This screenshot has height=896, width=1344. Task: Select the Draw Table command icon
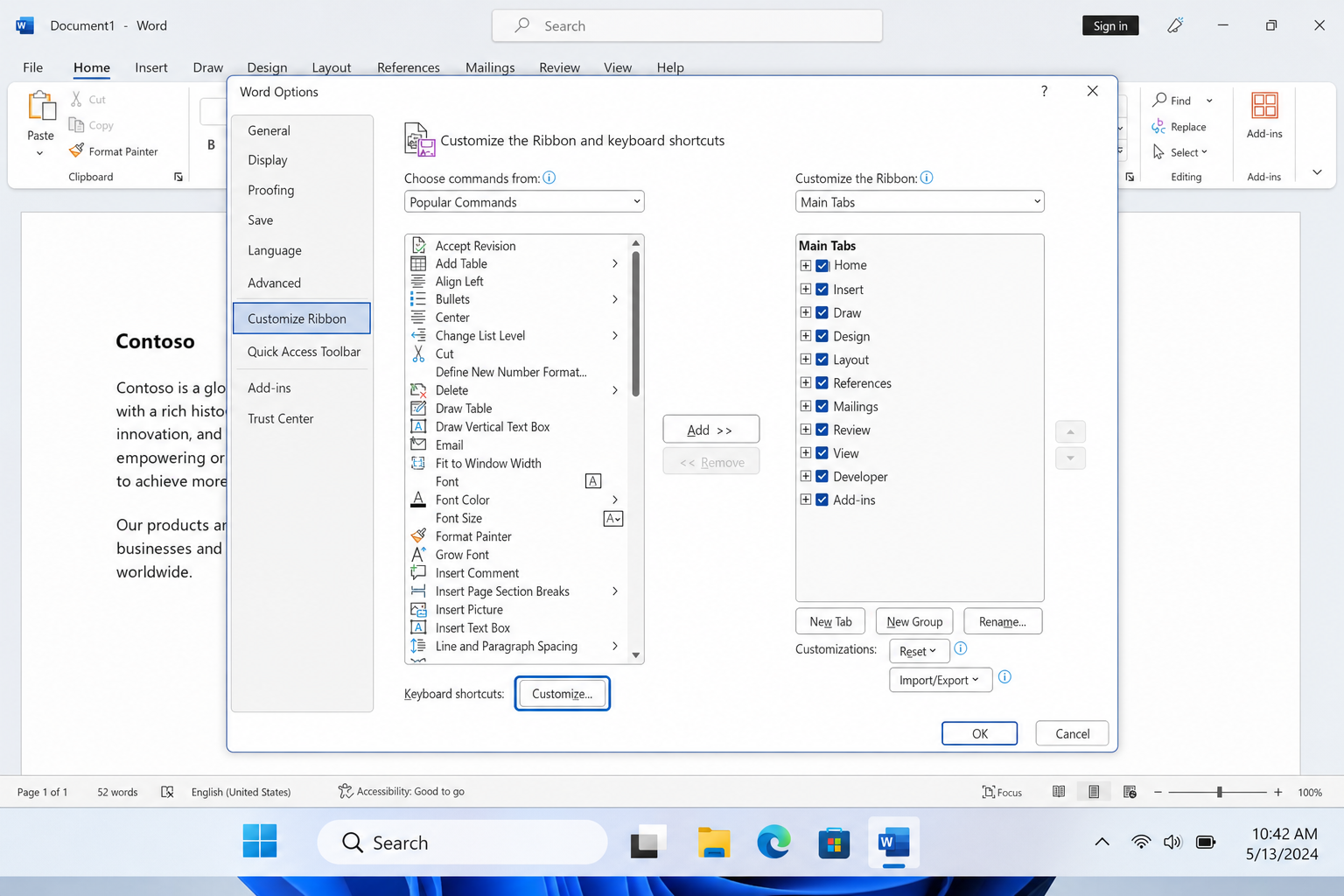click(418, 409)
